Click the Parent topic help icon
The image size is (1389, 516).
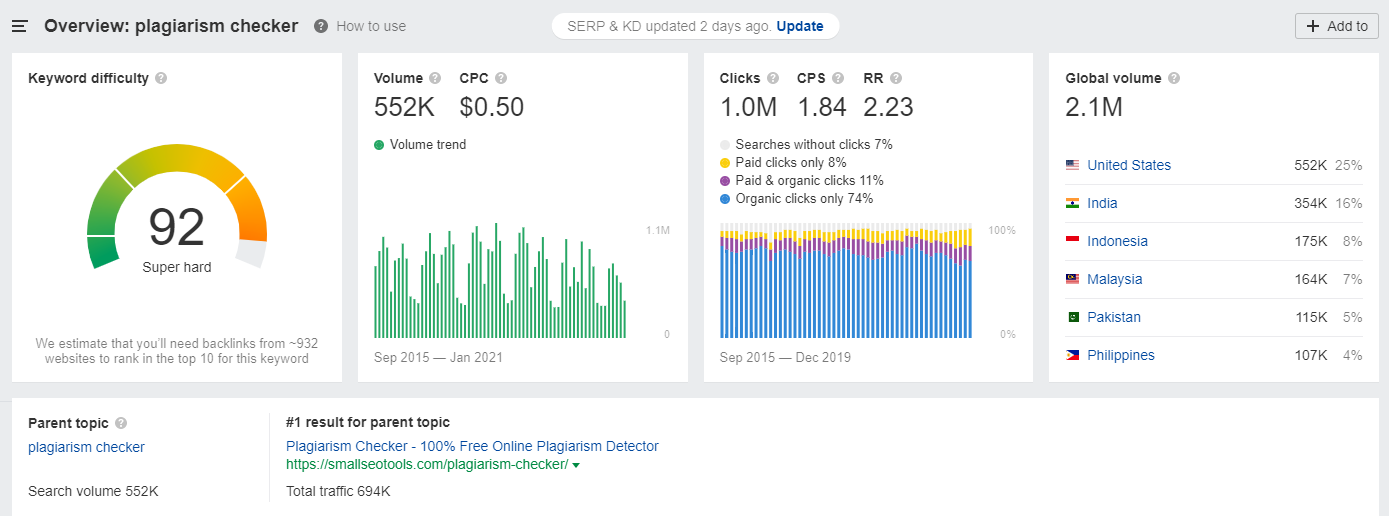click(121, 423)
